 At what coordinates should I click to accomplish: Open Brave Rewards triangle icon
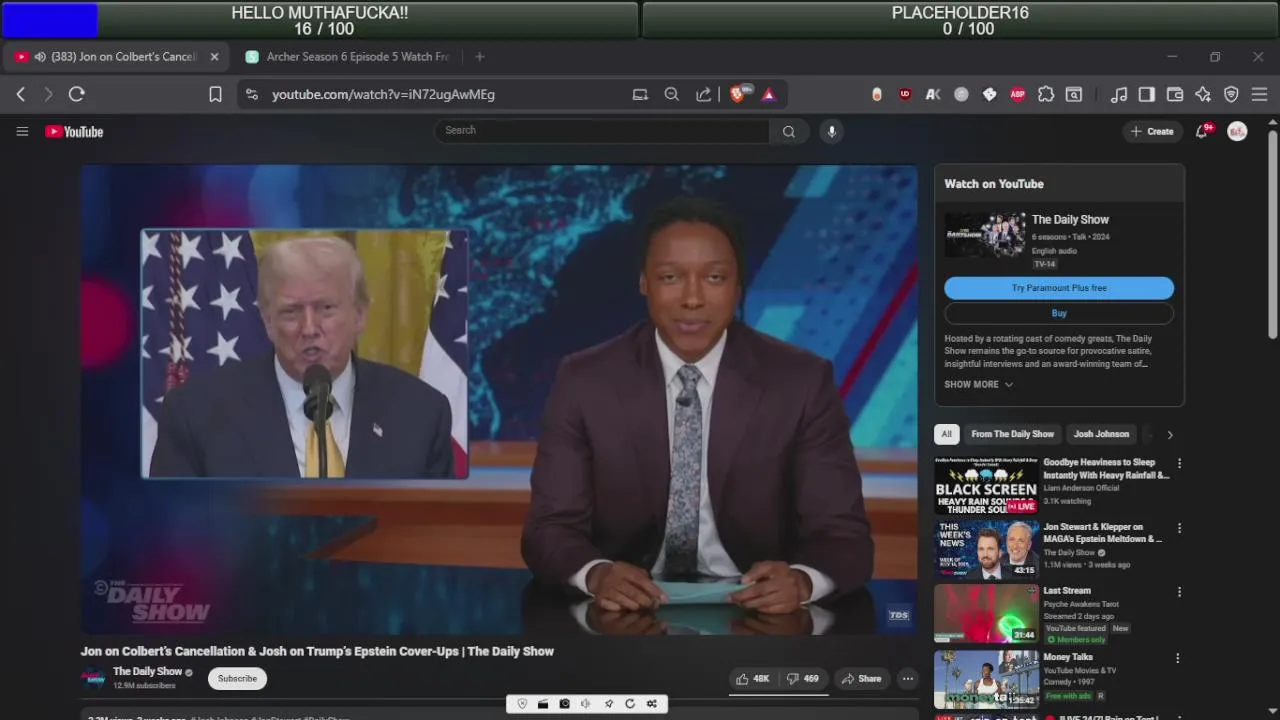pyautogui.click(x=768, y=94)
